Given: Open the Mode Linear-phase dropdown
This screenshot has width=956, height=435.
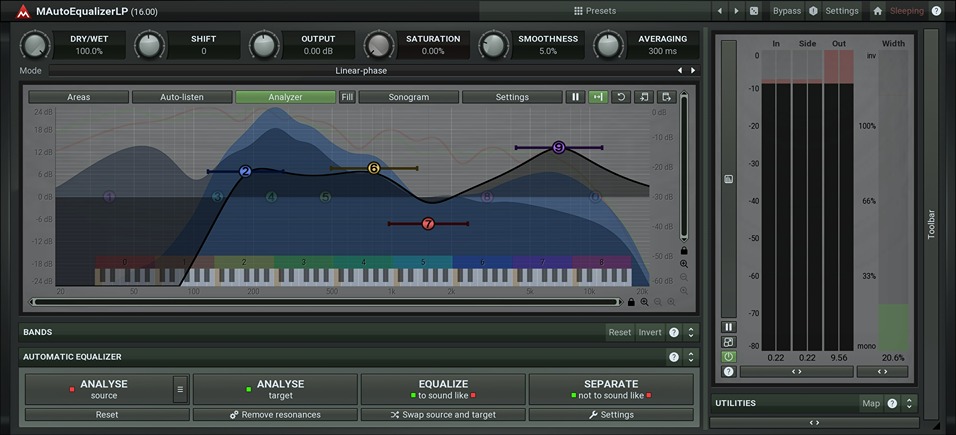Looking at the screenshot, I should click(361, 71).
